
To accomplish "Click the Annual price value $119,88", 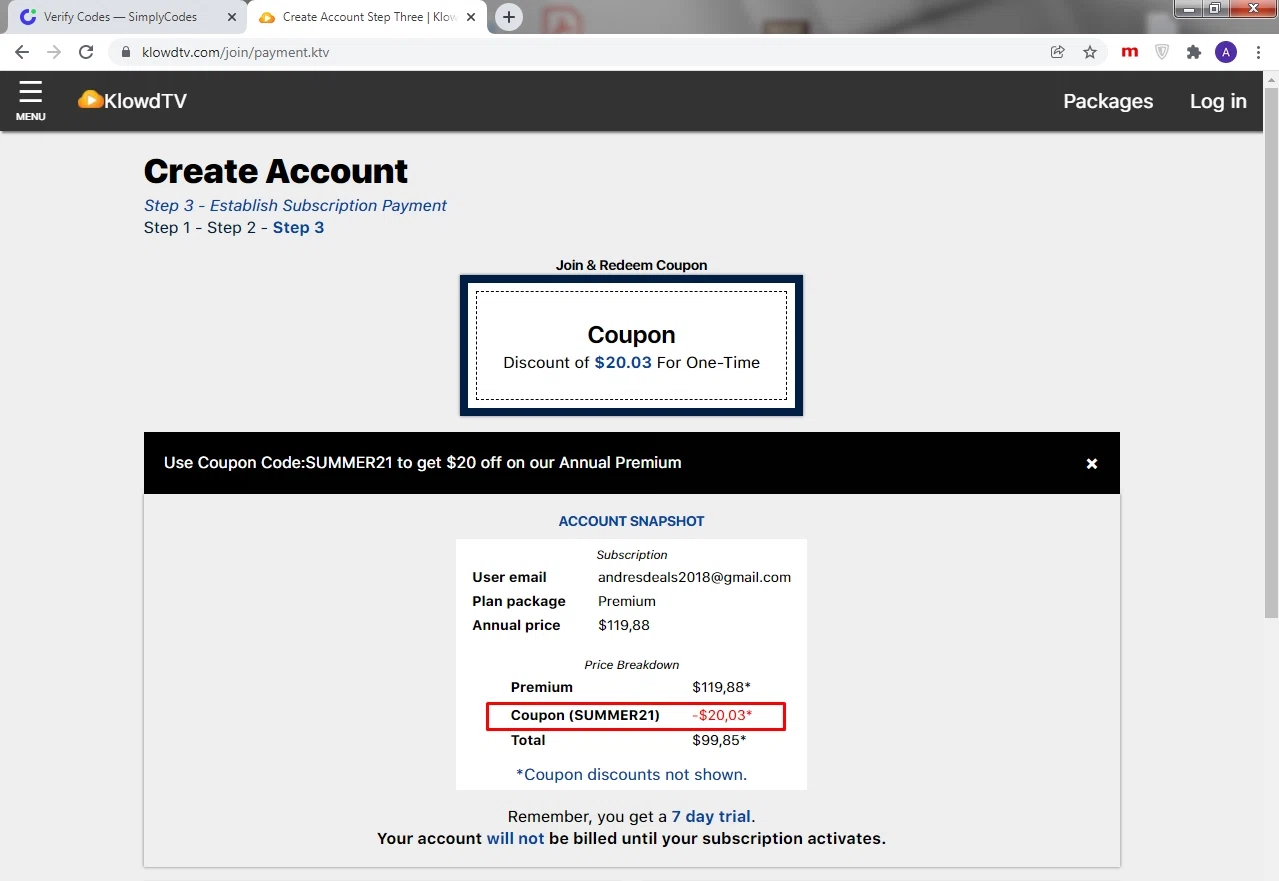I will (624, 625).
